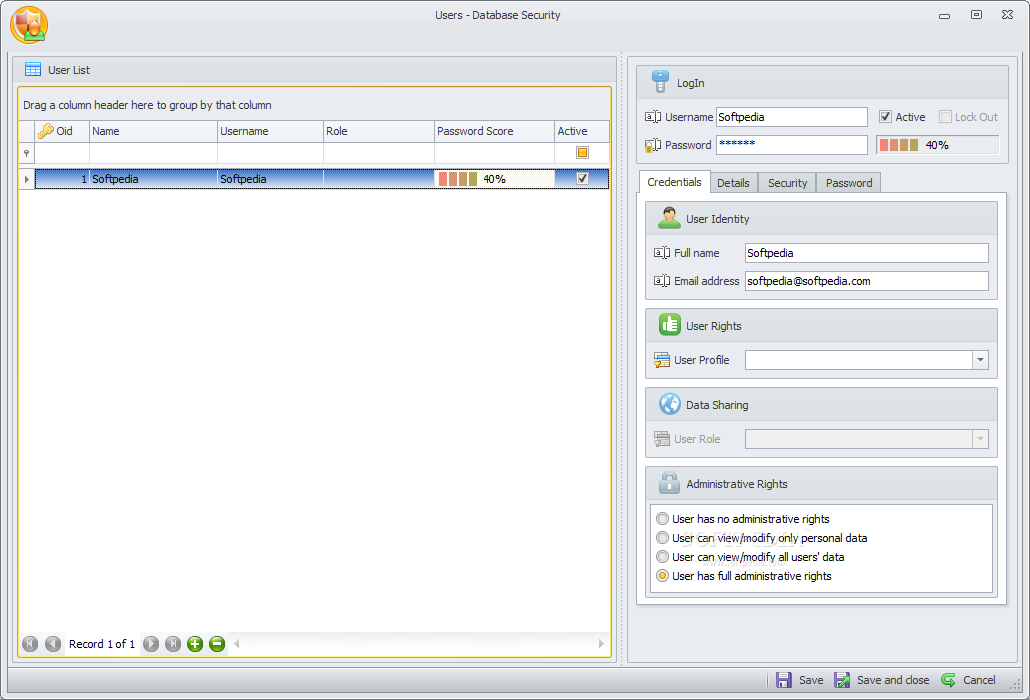Go to next record navigator button
Screen dimensions: 1030x700
pos(151,644)
